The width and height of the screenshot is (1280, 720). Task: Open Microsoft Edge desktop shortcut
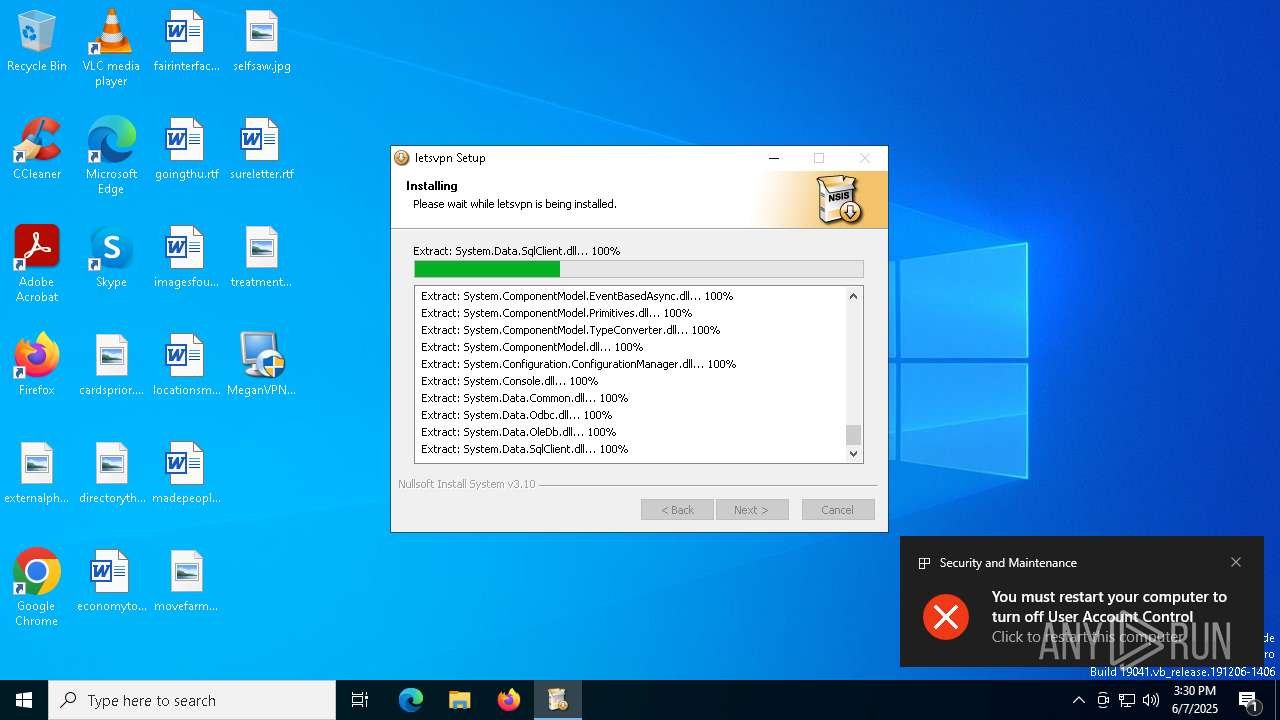111,156
